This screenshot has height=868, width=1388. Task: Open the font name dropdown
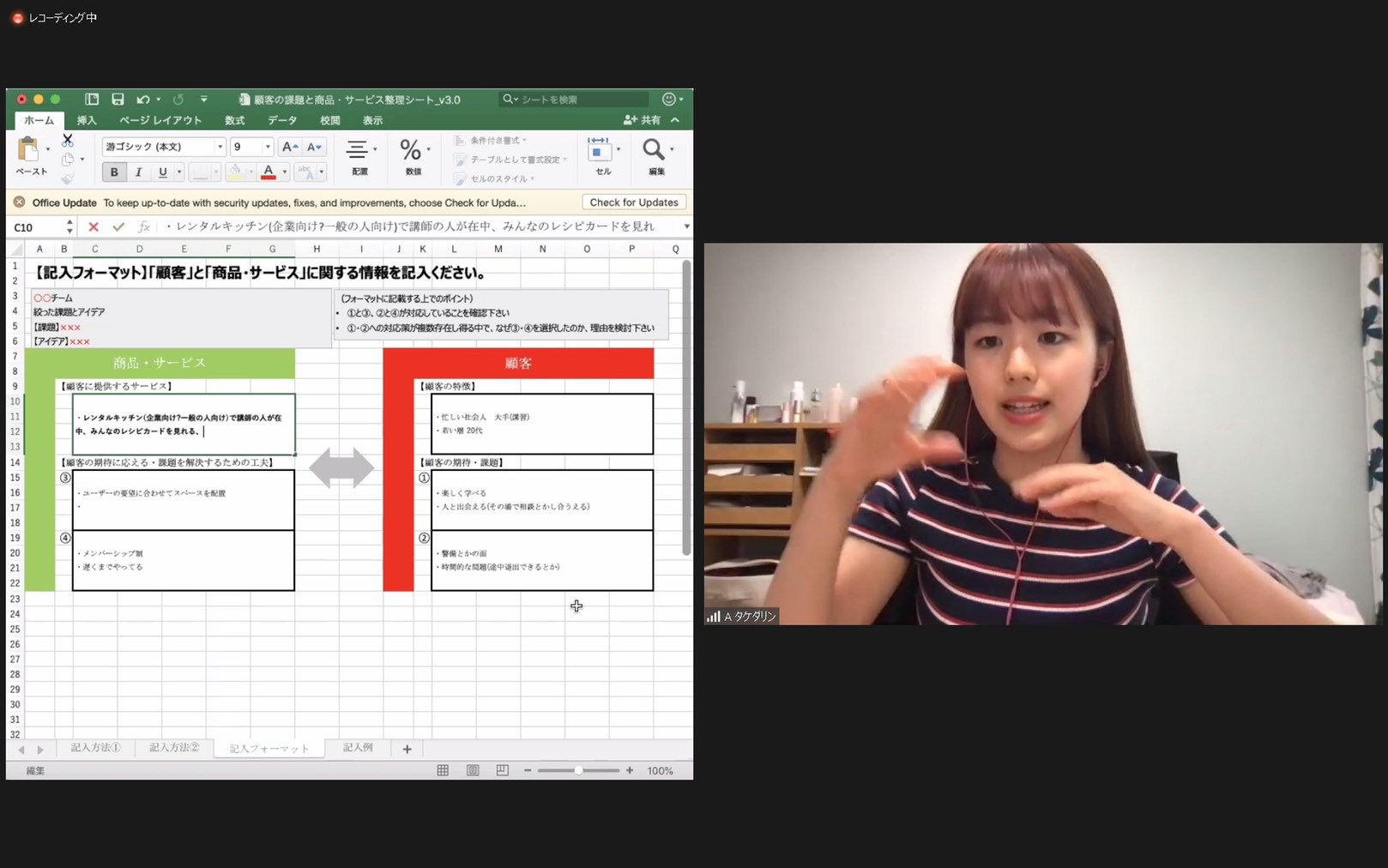[x=220, y=147]
